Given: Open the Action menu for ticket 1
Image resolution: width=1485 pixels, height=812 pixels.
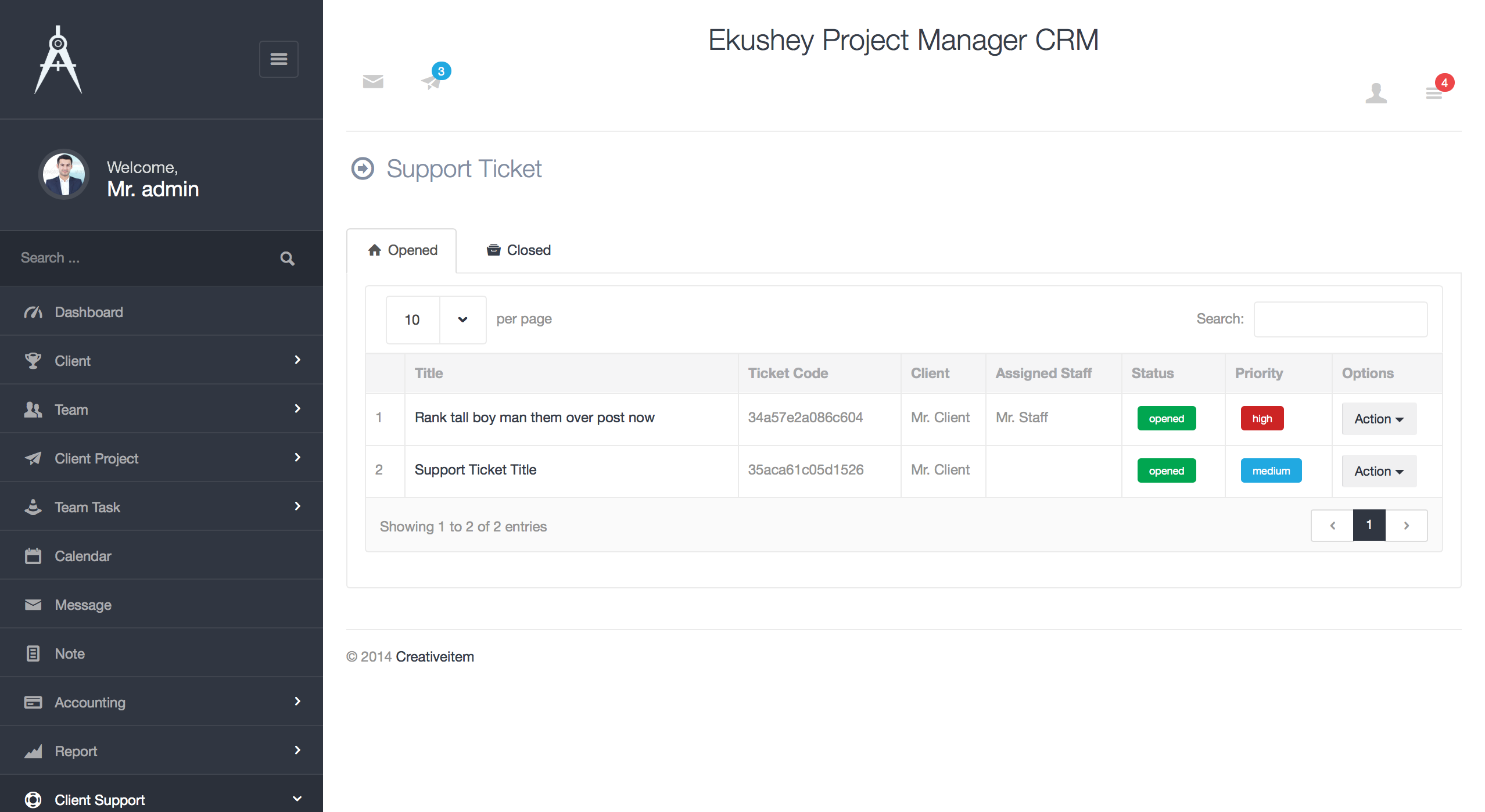Looking at the screenshot, I should click(1378, 419).
